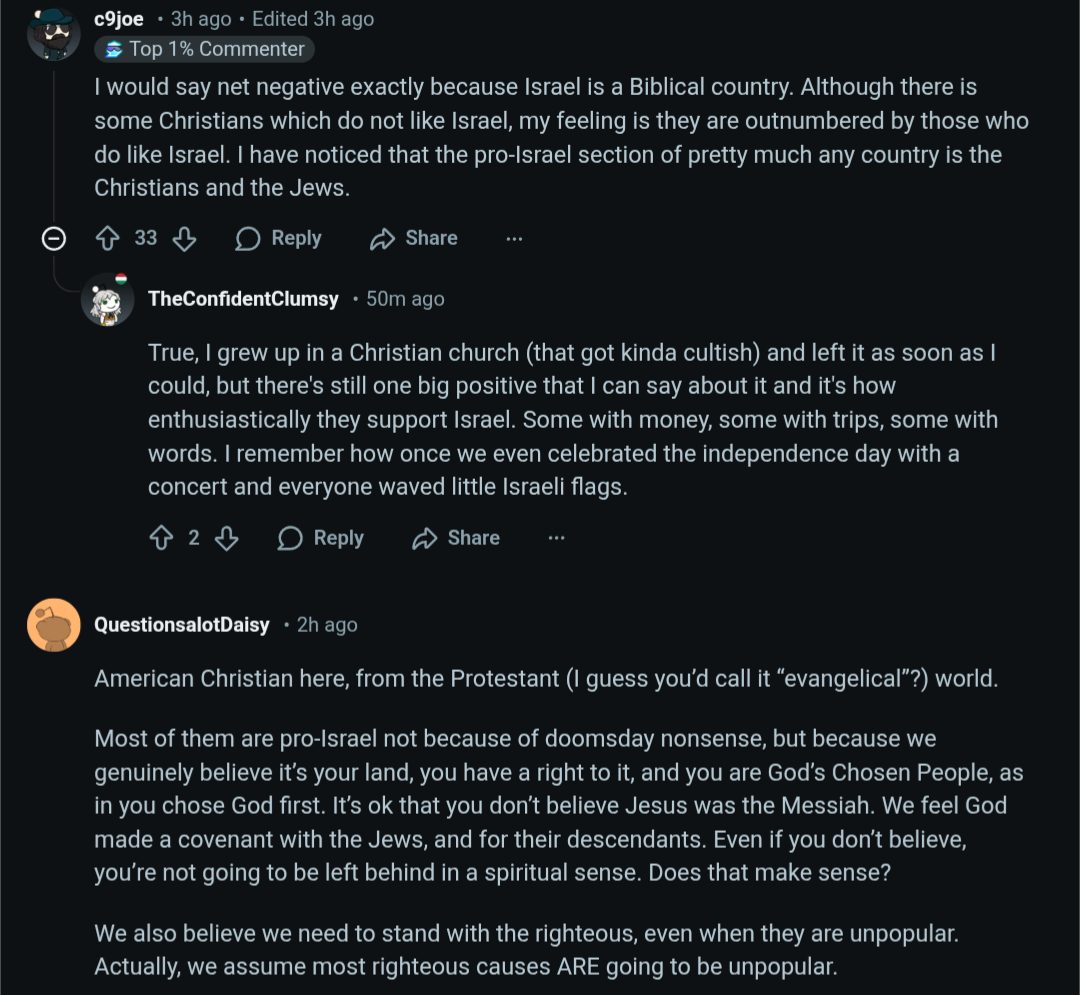Share c9joe's comment
Image resolution: width=1080 pixels, height=995 pixels.
click(414, 238)
